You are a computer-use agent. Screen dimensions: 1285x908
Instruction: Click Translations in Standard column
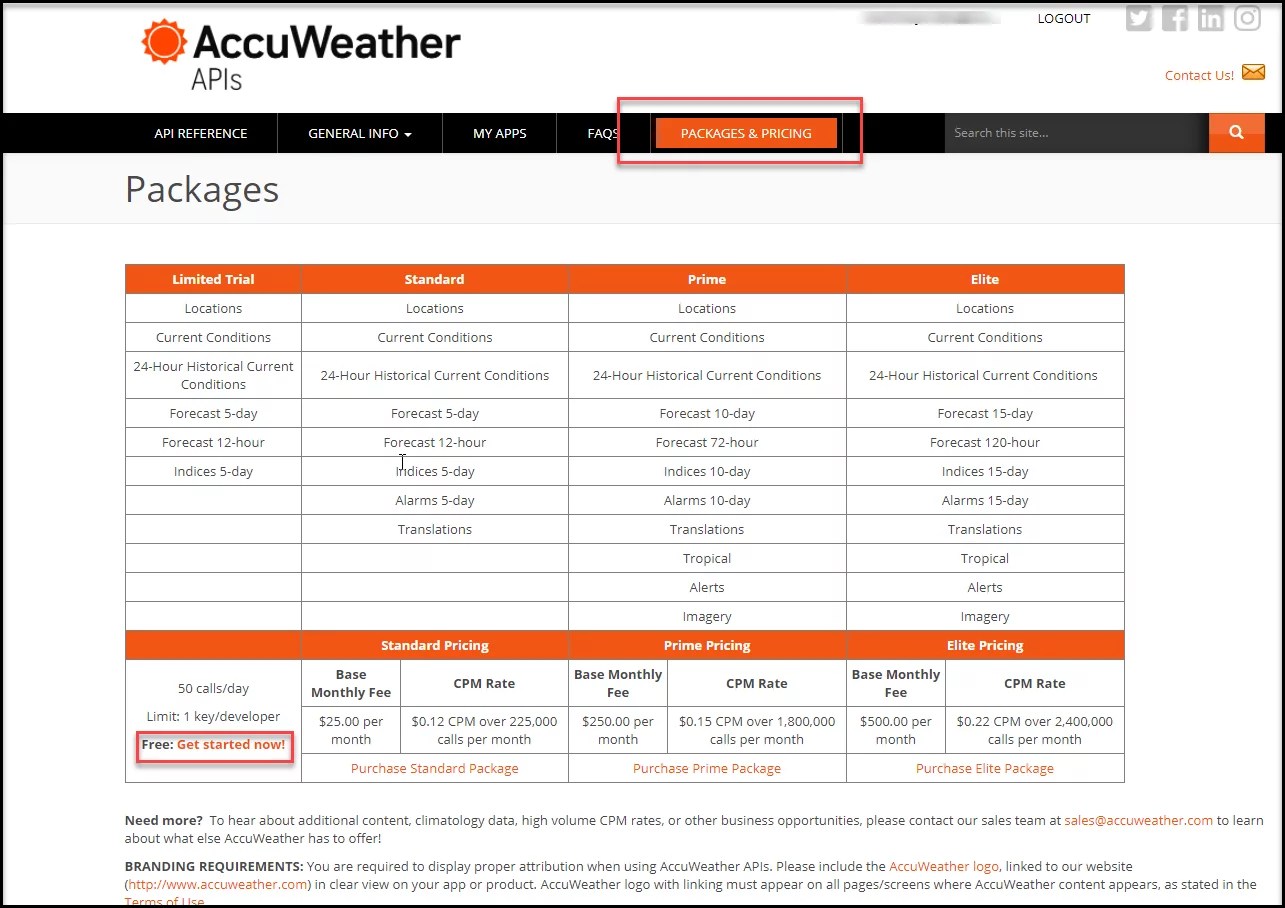coord(435,529)
